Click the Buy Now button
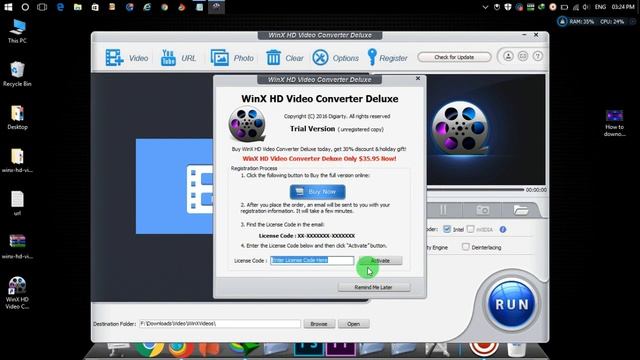640x360 pixels. tap(318, 192)
